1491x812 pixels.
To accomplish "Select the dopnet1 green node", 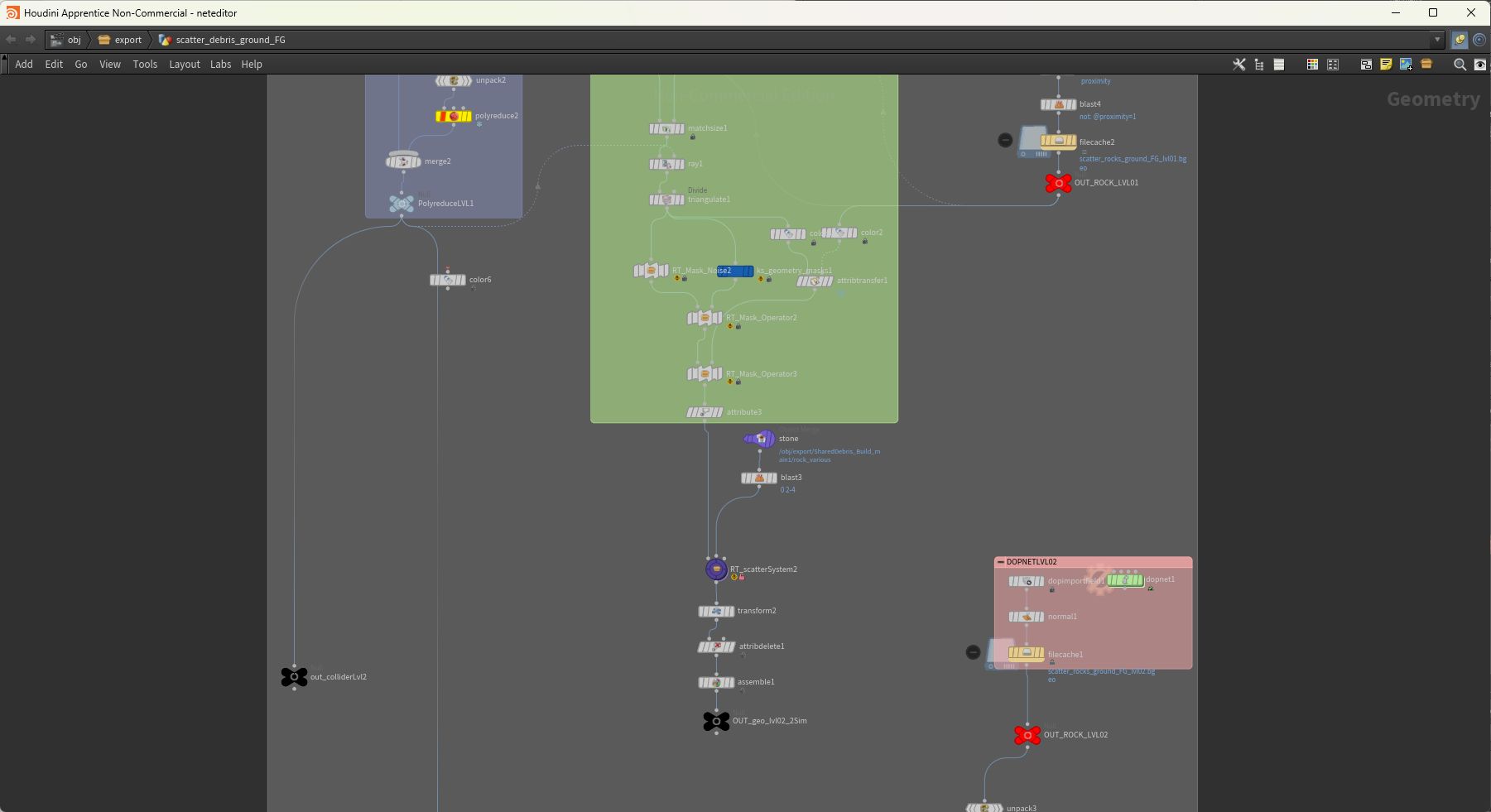I will (x=1125, y=580).
